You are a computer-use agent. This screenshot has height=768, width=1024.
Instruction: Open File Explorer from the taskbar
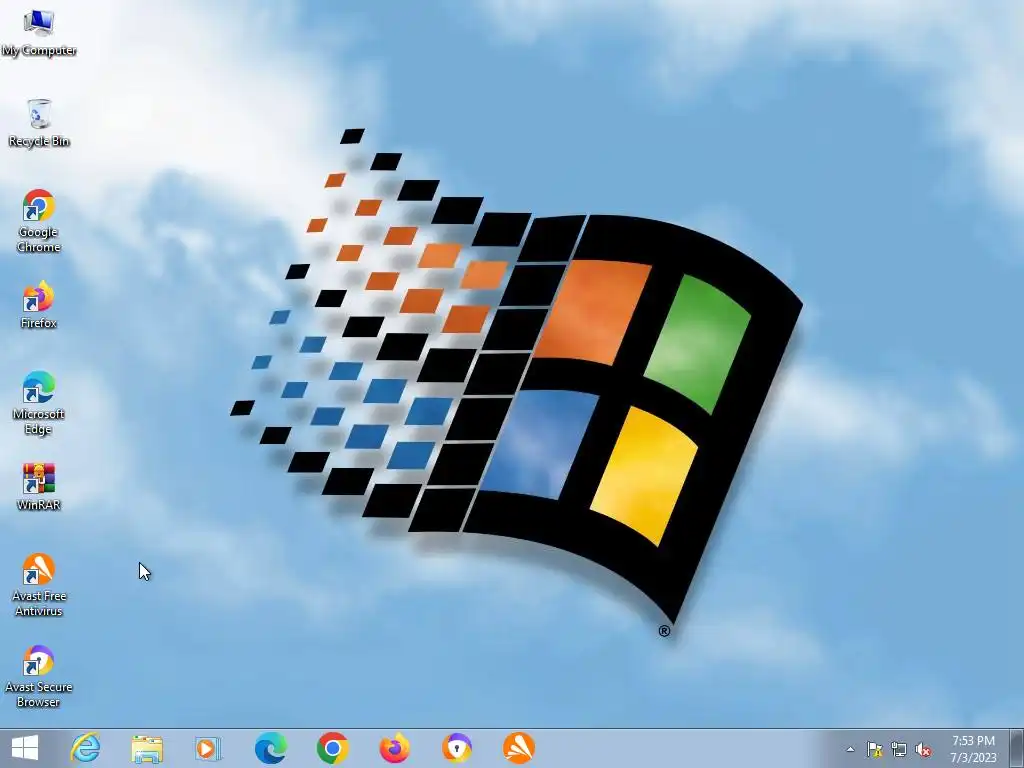click(147, 748)
